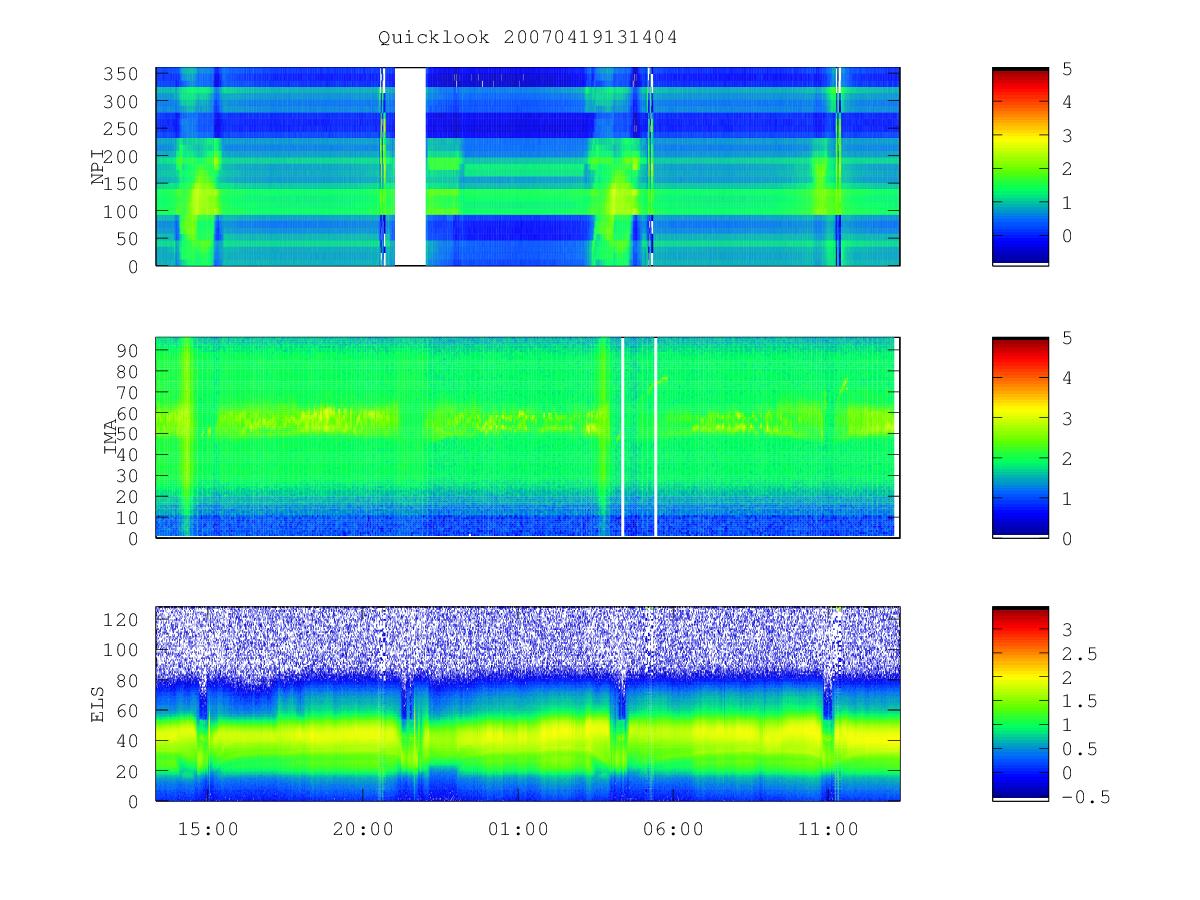Click the plot title Quicklook 20070419131404
1200x900 pixels.
(528, 38)
